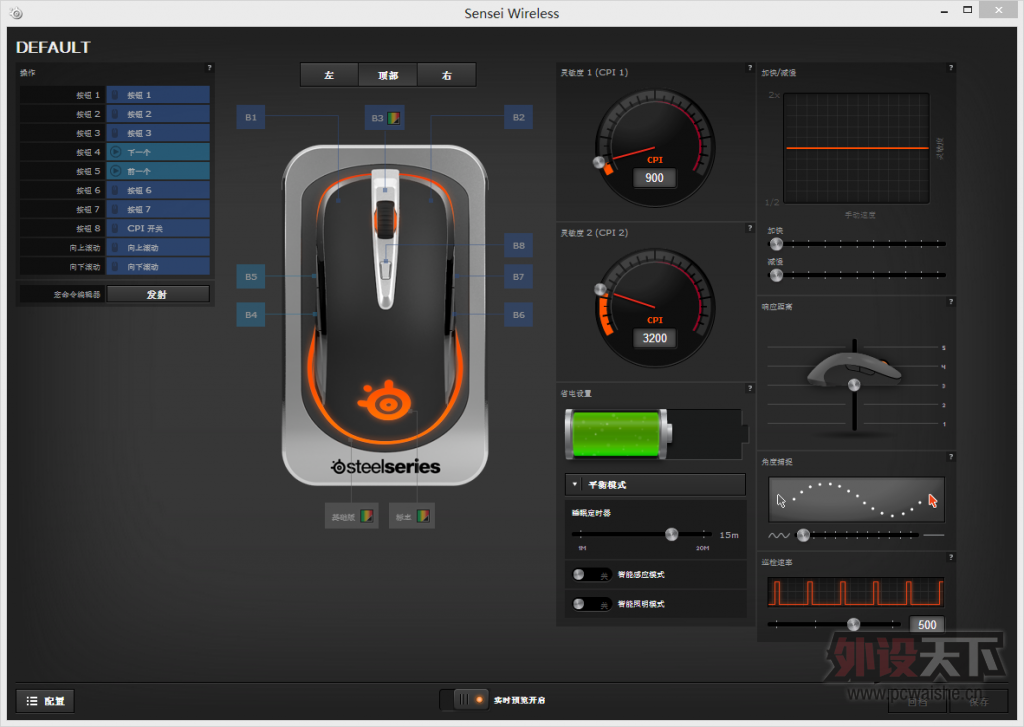Open the 向上滚动 scroll up assignment
Screen dimensions: 1024x727
pos(158,248)
